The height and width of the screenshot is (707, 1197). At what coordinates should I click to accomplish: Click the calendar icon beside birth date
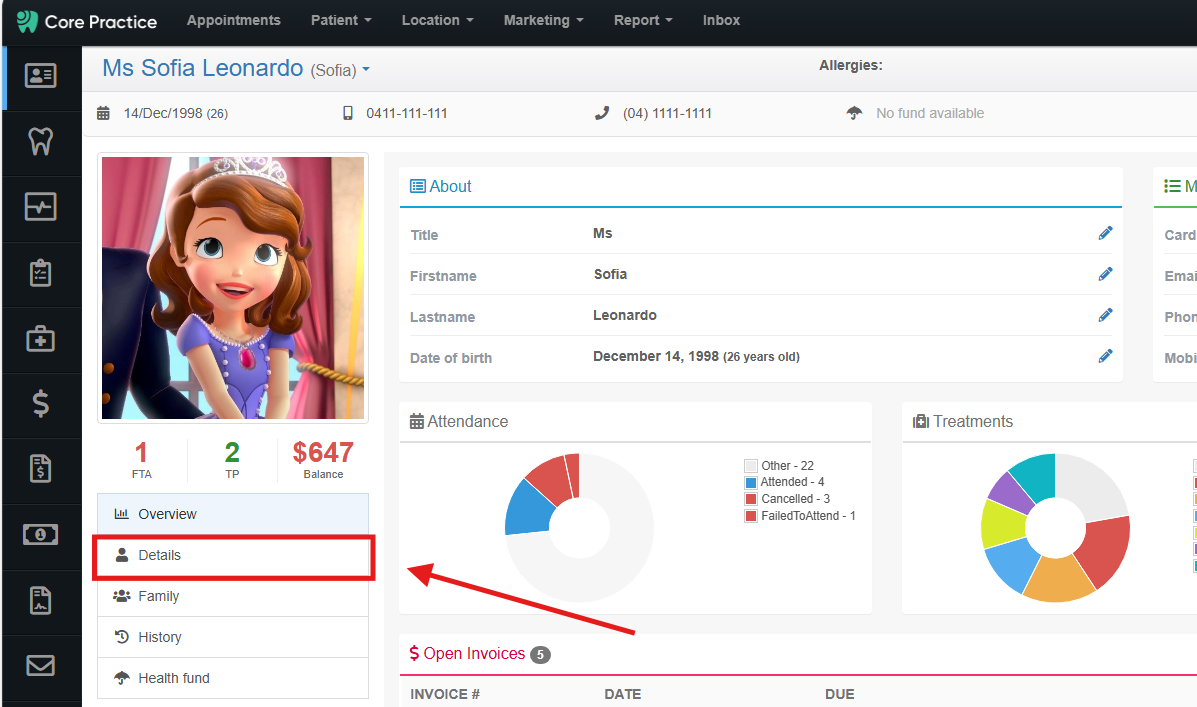[103, 114]
